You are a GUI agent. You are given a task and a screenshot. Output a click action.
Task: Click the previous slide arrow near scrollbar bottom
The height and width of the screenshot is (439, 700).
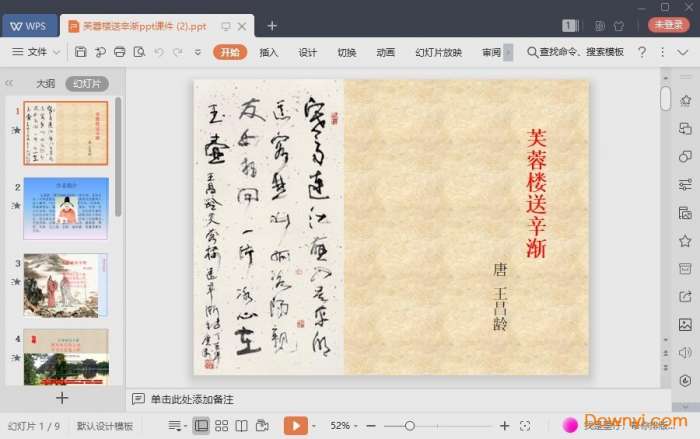666,353
